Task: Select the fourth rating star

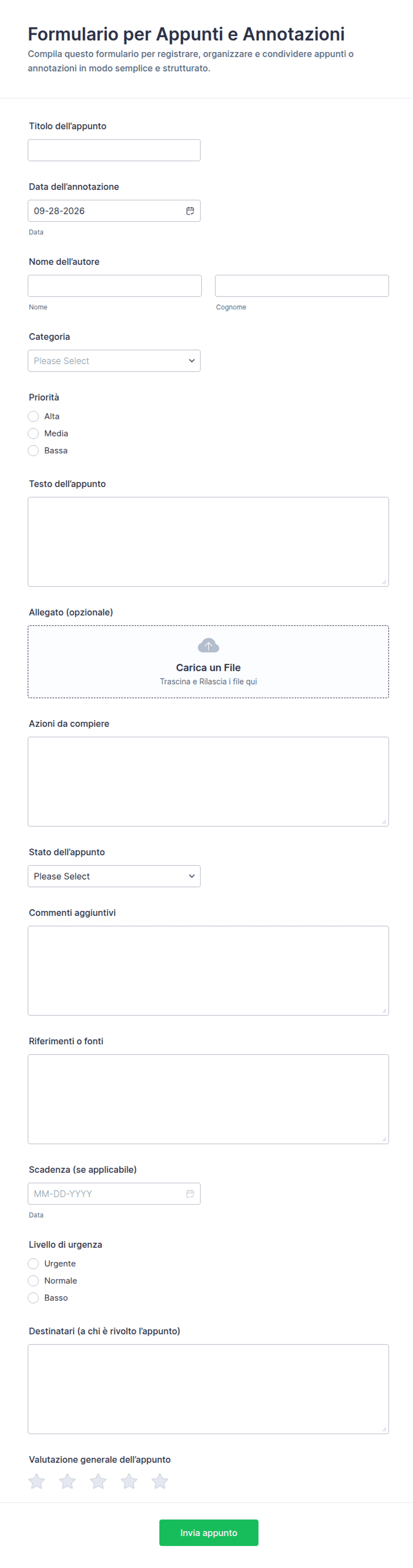Action: tap(129, 1481)
